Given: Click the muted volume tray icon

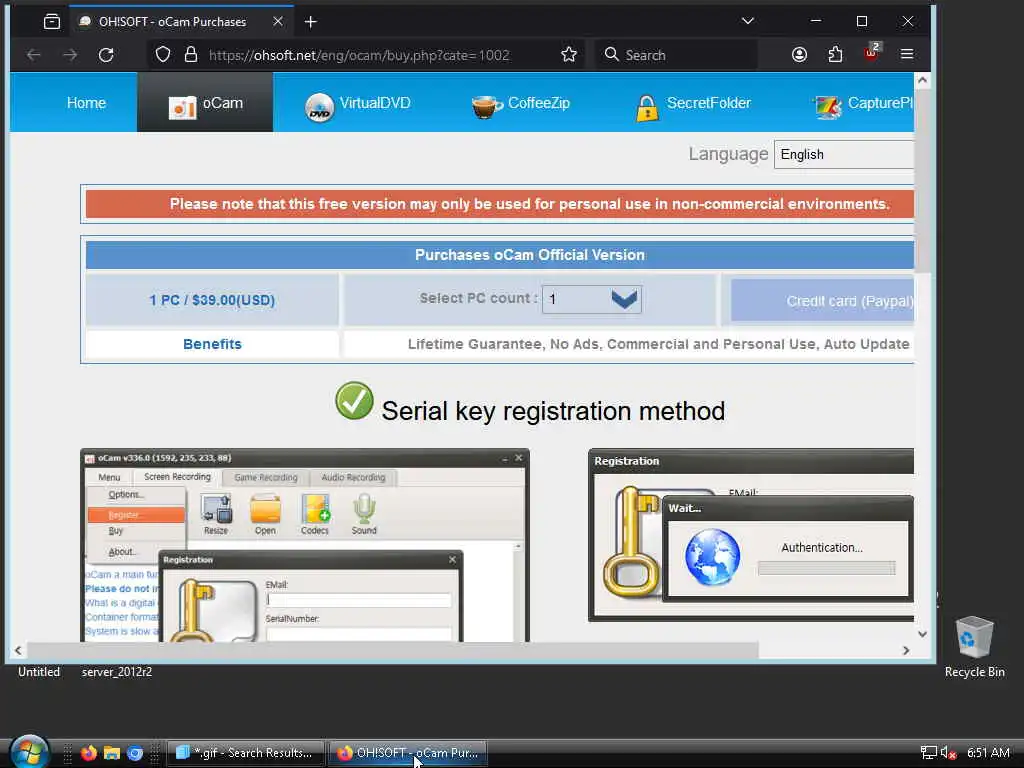Looking at the screenshot, I should (948, 753).
